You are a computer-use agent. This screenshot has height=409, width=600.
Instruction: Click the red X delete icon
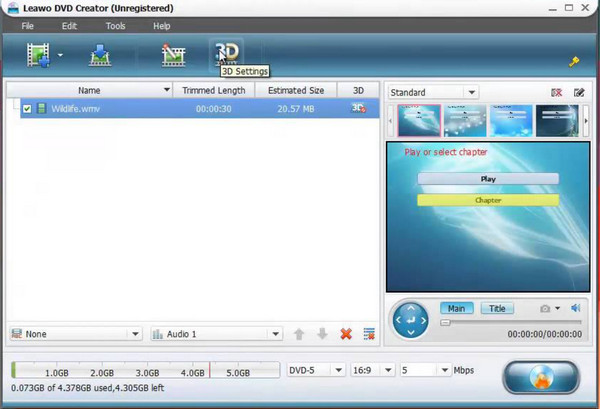tap(346, 334)
